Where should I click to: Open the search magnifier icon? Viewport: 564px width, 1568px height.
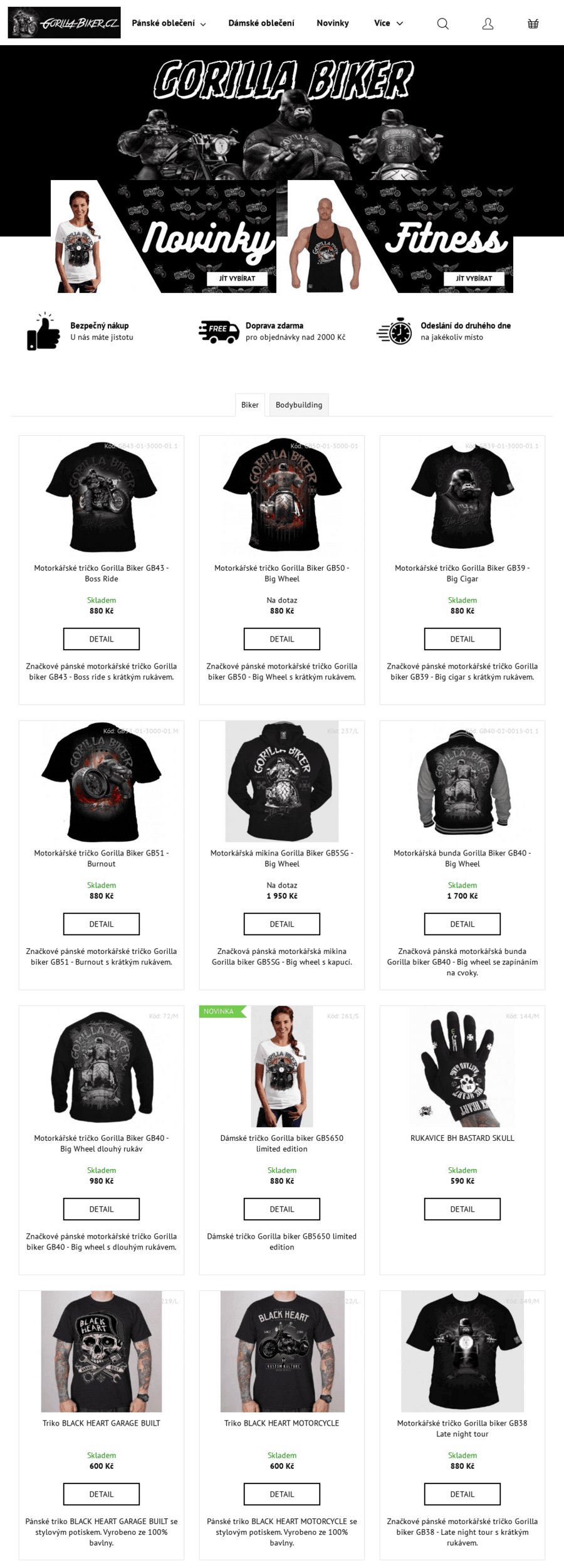tap(442, 24)
